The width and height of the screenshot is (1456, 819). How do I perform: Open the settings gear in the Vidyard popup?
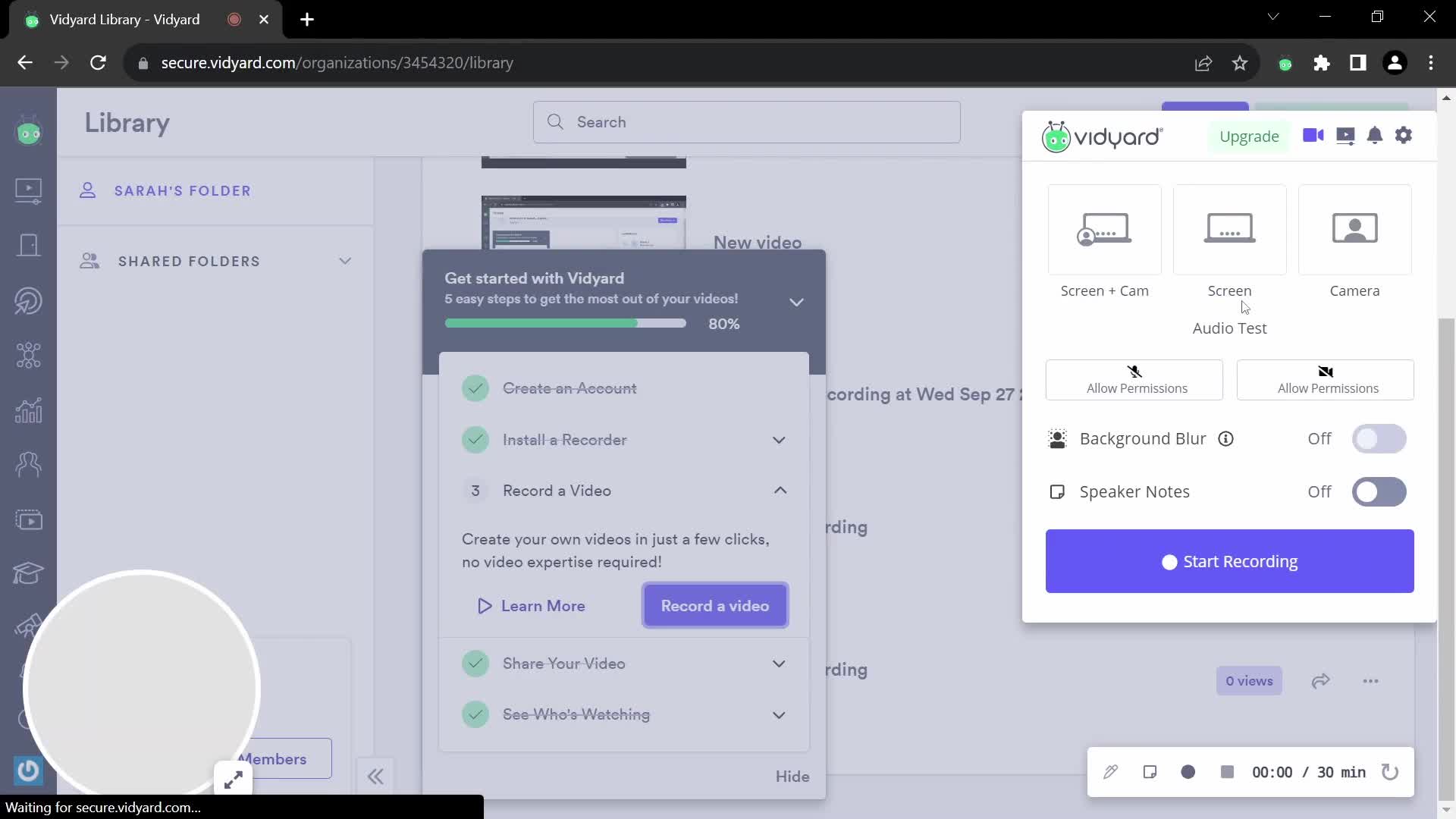pos(1404,136)
